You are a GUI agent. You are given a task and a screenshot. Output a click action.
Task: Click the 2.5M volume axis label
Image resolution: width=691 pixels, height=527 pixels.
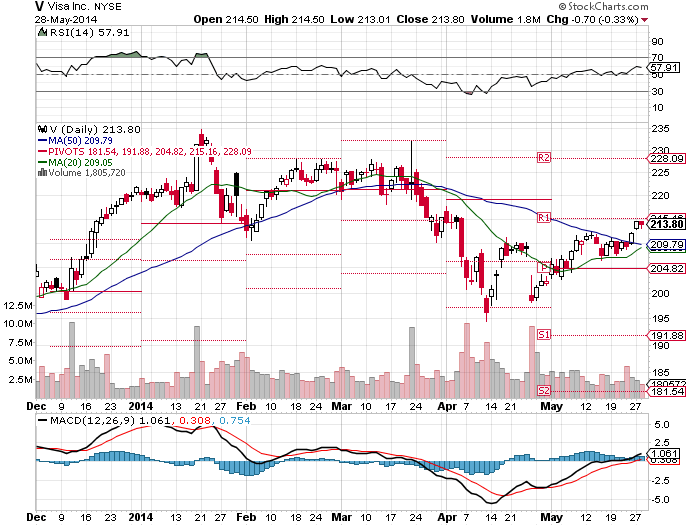(21, 379)
